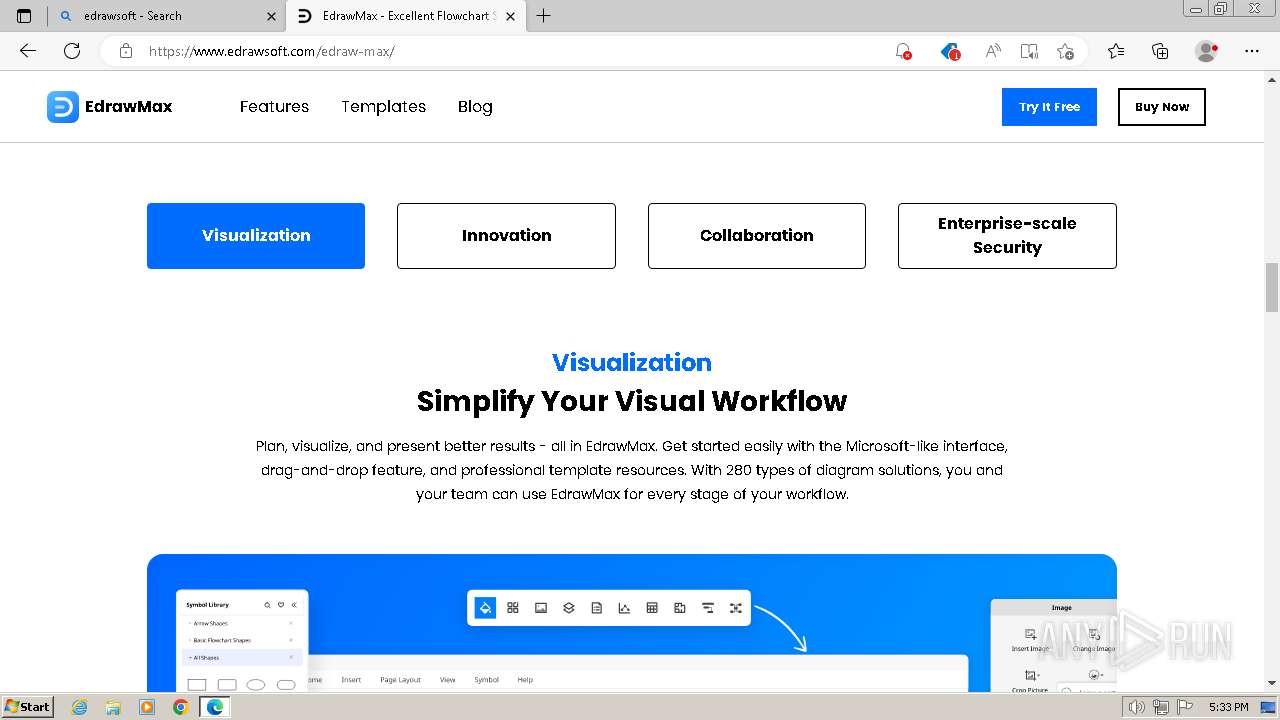
Task: Open the Collections icon
Action: coord(1160,51)
